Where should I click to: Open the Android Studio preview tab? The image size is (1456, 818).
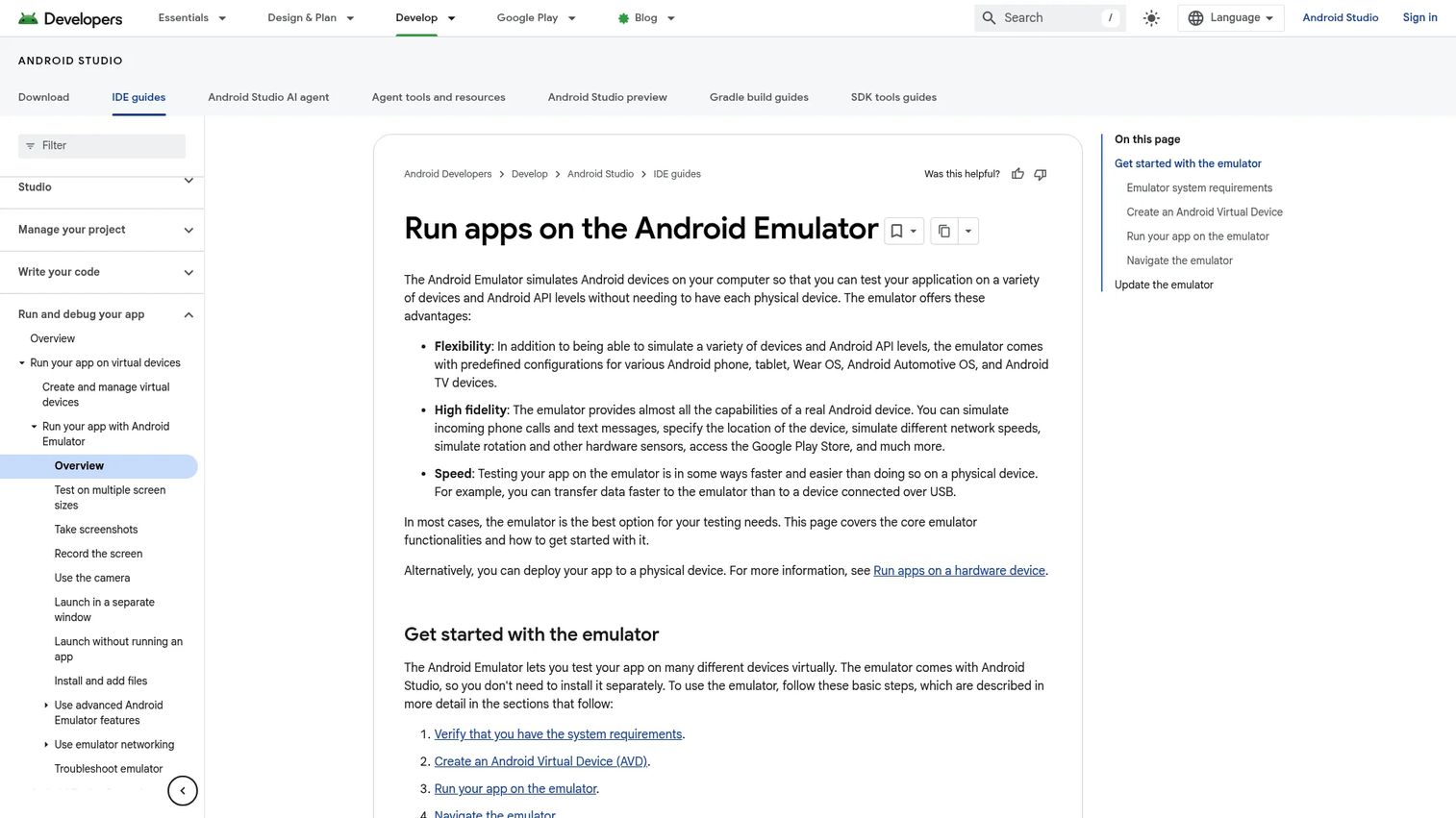coord(607,97)
